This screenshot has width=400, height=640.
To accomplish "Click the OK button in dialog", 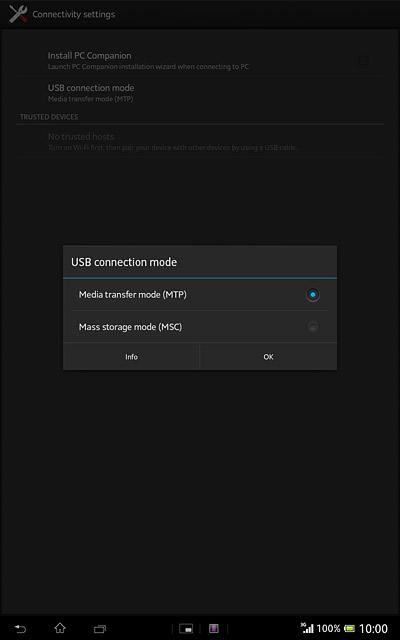I will click(268, 357).
